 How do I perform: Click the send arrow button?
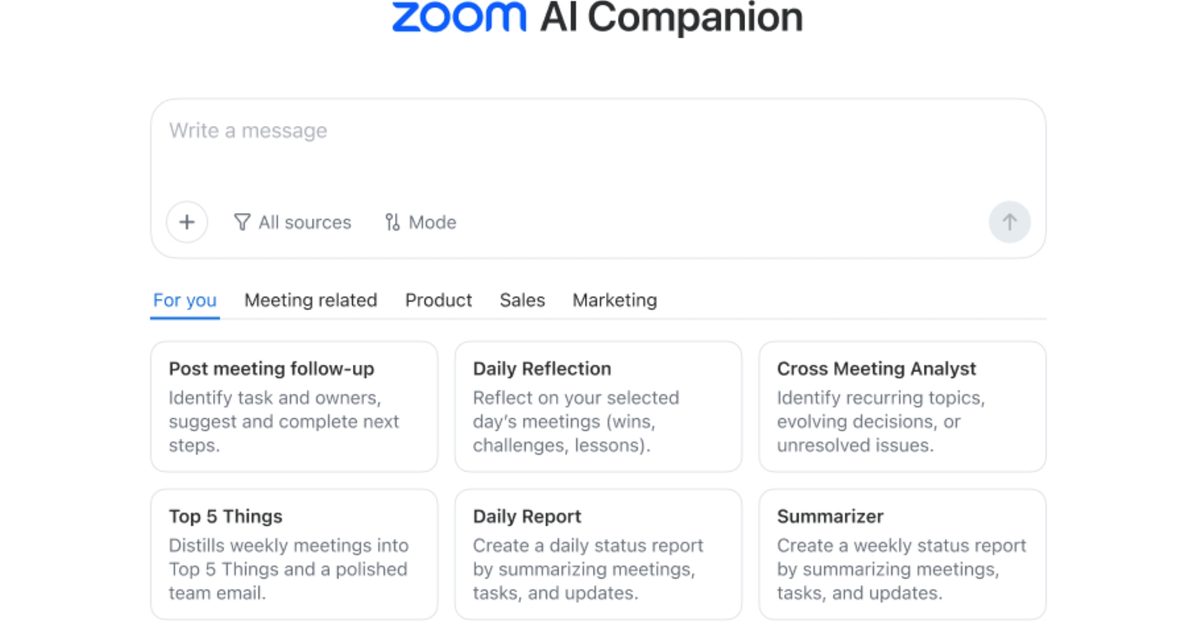coord(1009,222)
